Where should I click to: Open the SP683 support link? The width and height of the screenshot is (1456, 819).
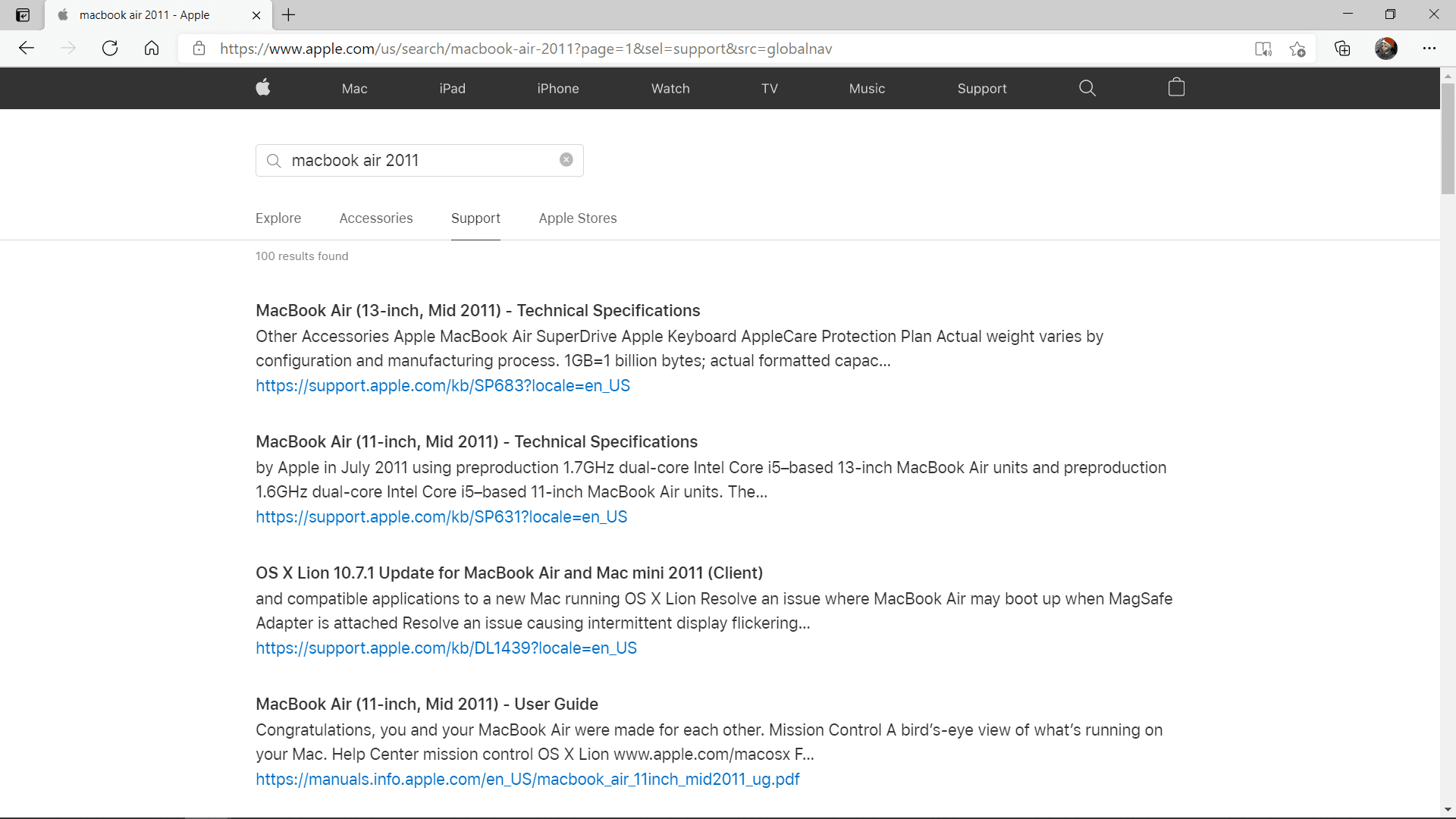(443, 386)
